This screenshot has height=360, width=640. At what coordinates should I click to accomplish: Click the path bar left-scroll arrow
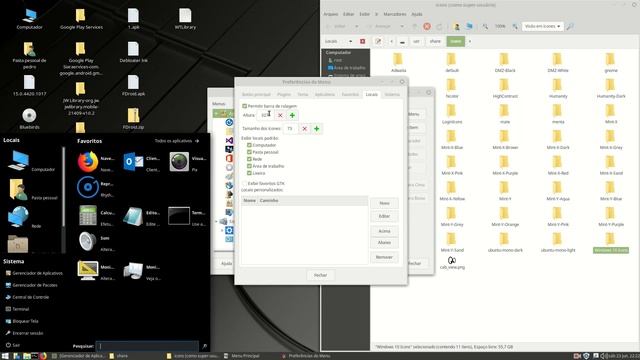point(391,41)
